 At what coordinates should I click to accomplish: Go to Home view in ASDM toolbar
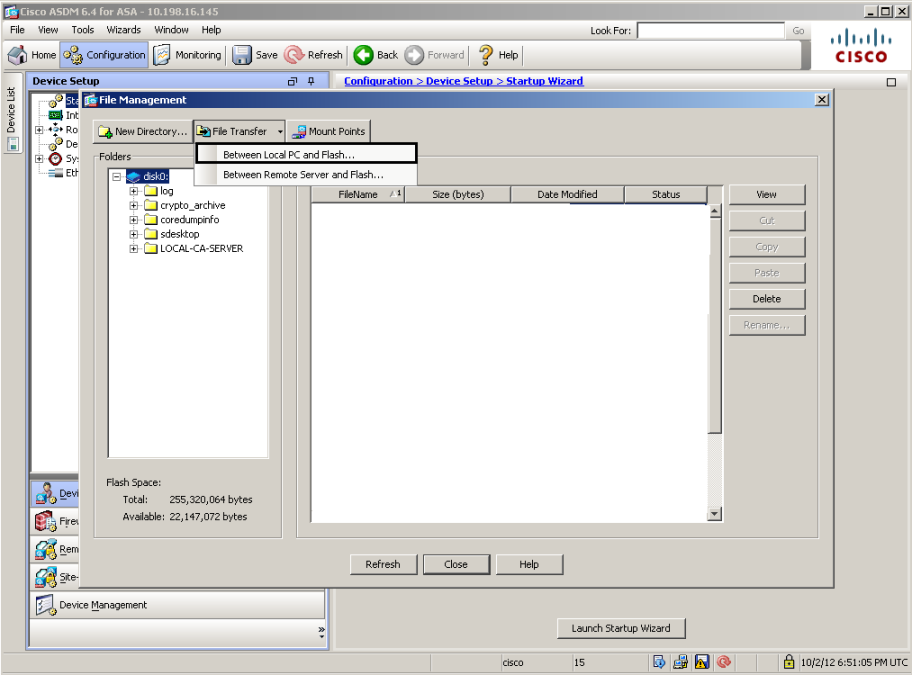coord(32,55)
